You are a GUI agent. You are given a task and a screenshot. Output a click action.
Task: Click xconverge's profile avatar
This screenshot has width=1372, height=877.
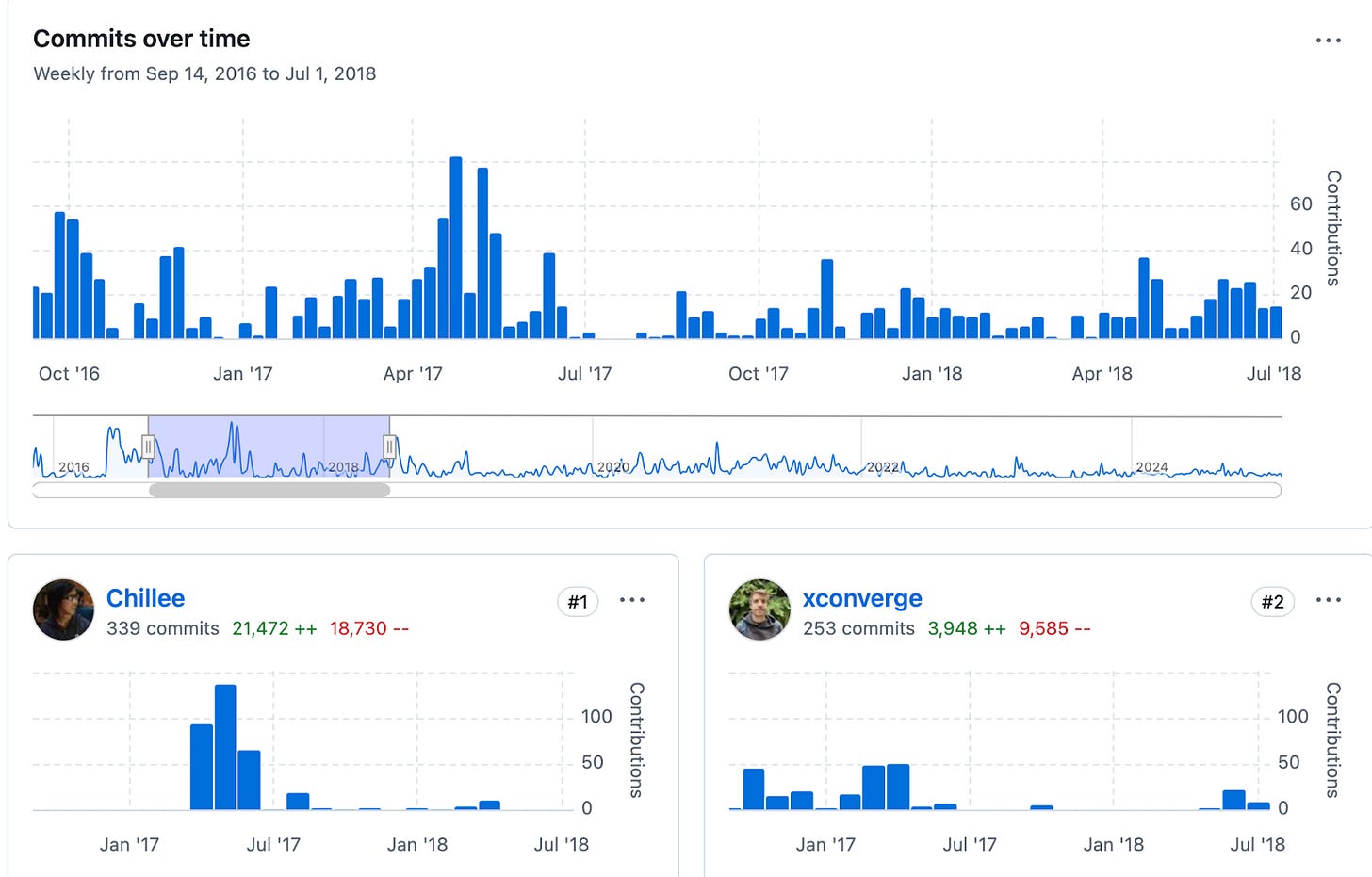[760, 609]
